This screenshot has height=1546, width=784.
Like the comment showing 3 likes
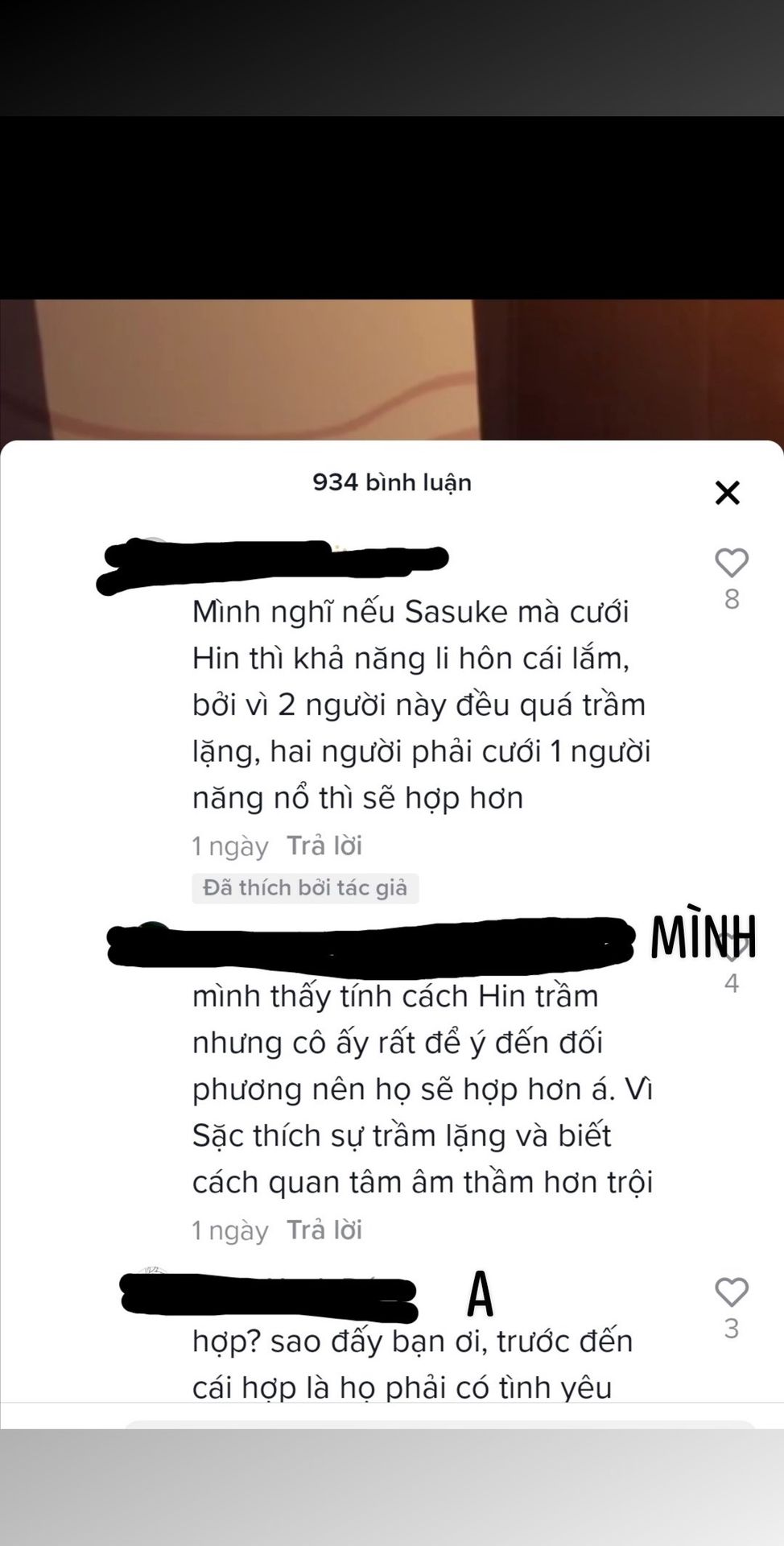coord(732,1292)
